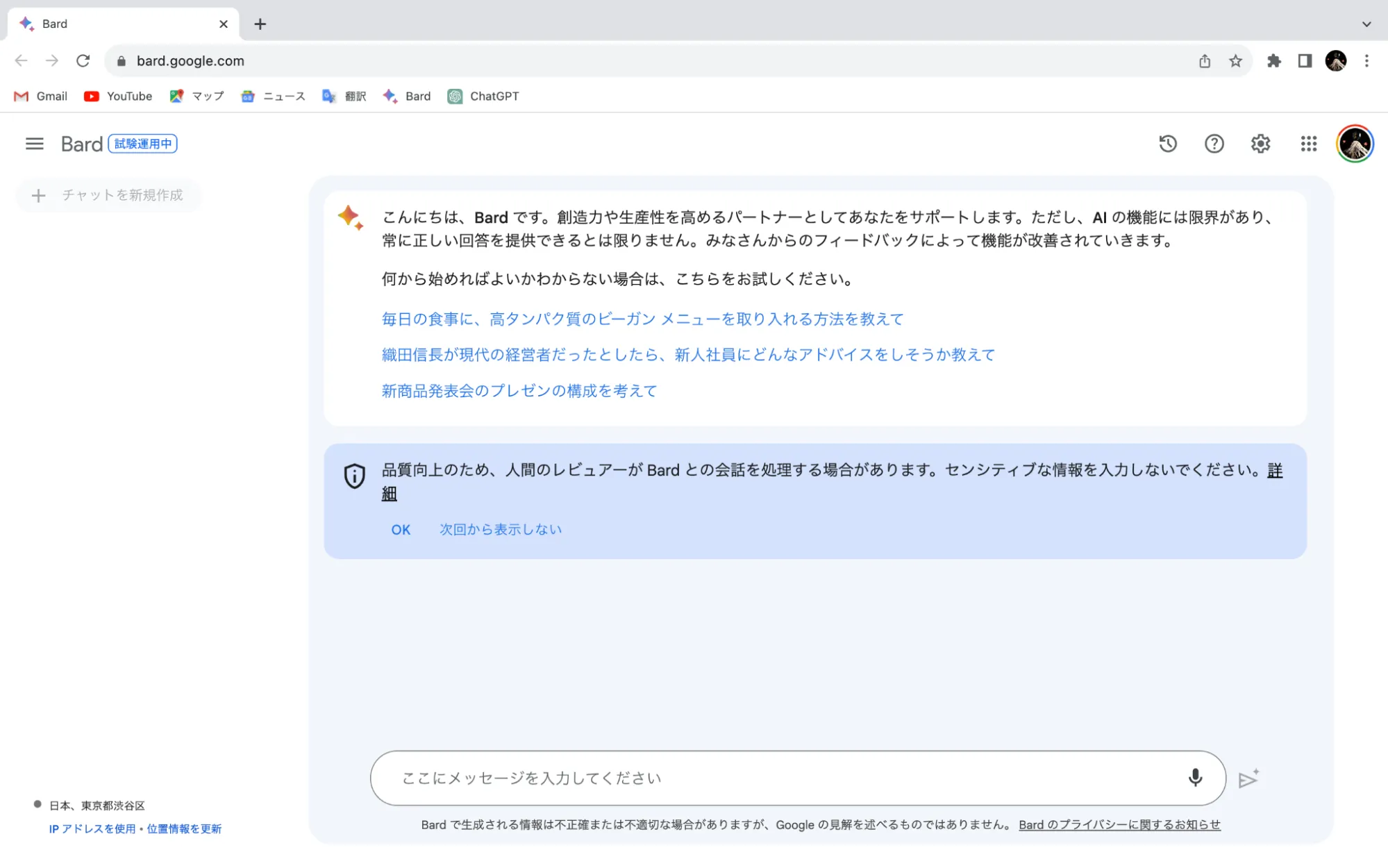Open the Bard help question-mark icon
Image resolution: width=1388 pixels, height=868 pixels.
[1214, 144]
